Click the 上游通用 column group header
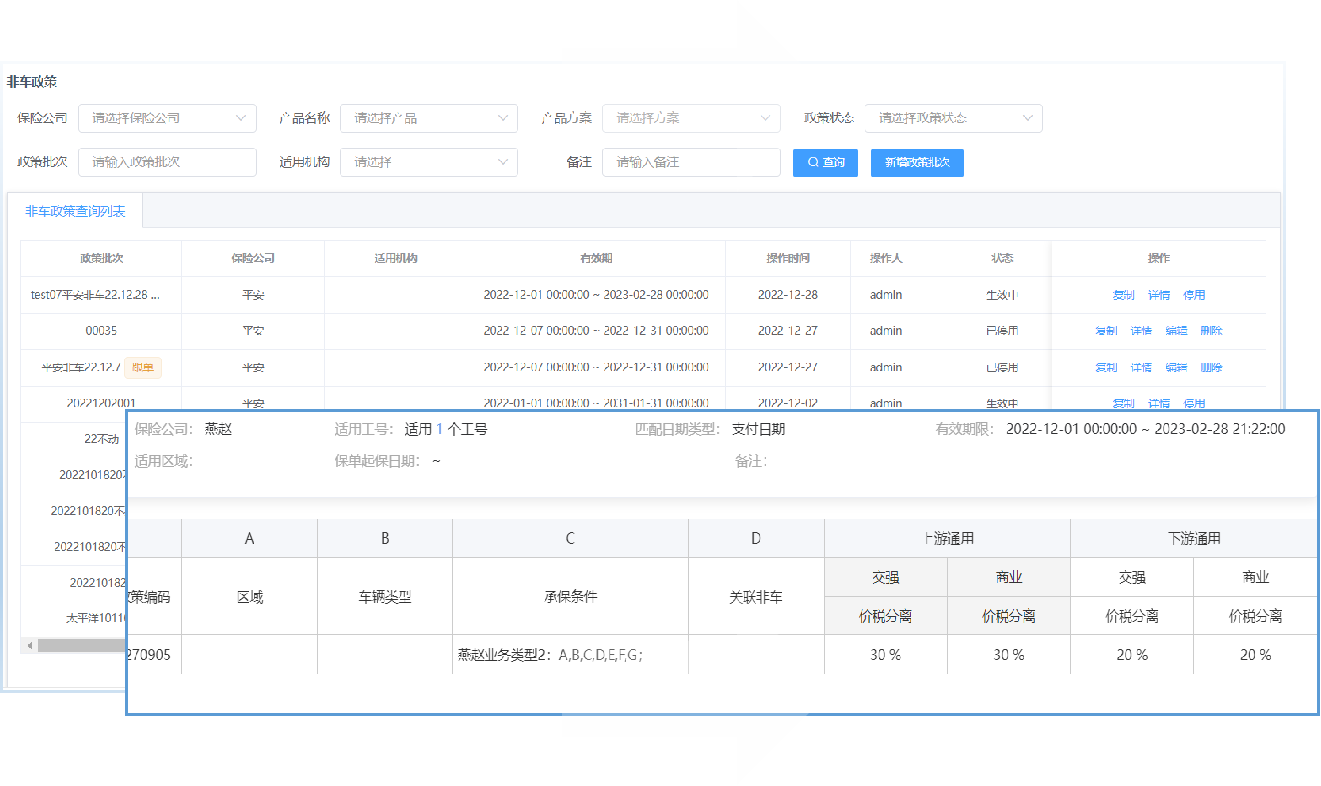The width and height of the screenshot is (1321, 786). tap(947, 539)
